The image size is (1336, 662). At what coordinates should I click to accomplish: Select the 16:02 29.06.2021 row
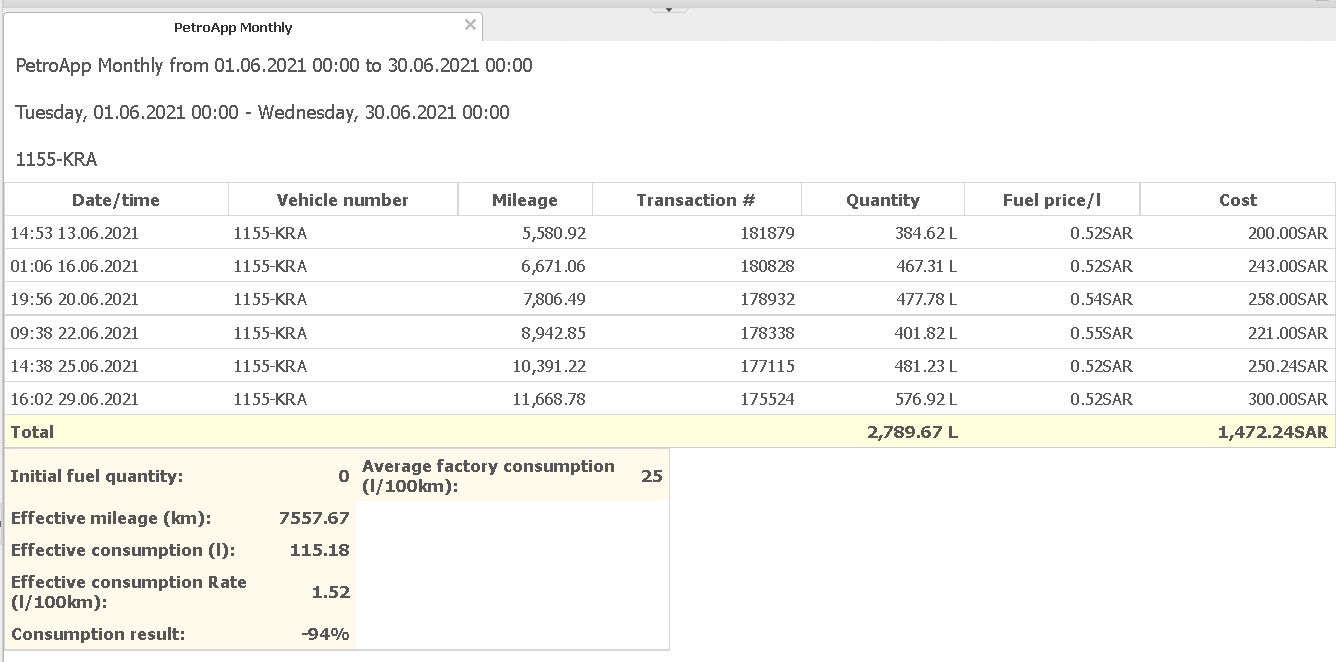coord(75,399)
